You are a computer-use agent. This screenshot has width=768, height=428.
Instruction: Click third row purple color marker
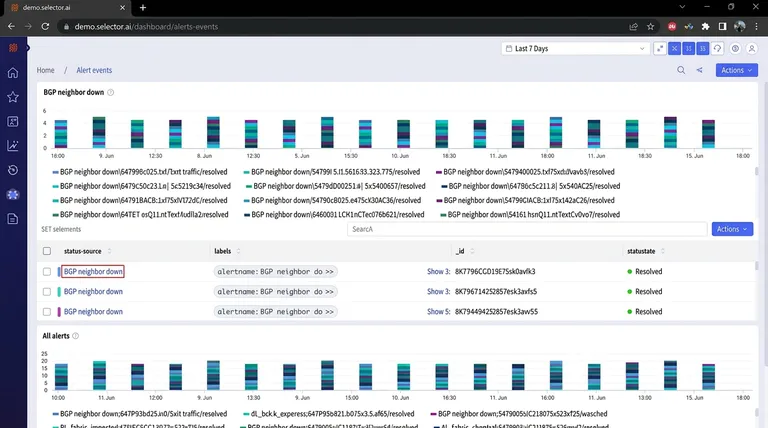pos(59,311)
